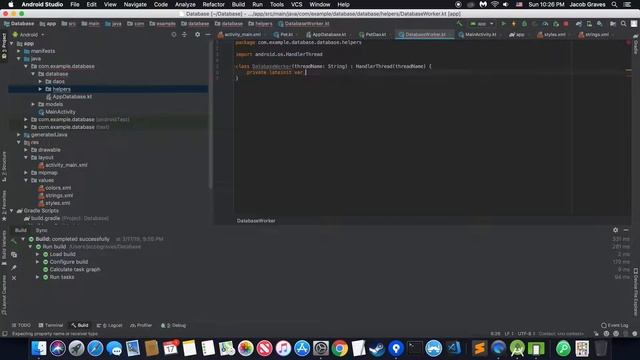The width and height of the screenshot is (640, 360).
Task: Click Collapse All in Project panel
Action: (x=184, y=35)
